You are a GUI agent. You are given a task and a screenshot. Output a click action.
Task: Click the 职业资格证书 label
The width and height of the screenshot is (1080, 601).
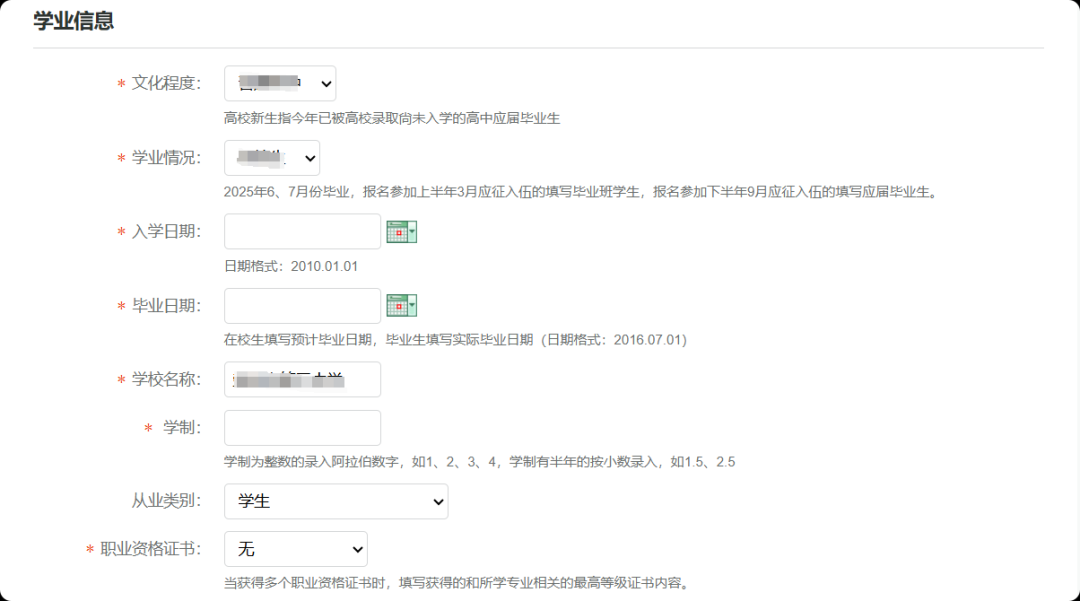(150, 549)
